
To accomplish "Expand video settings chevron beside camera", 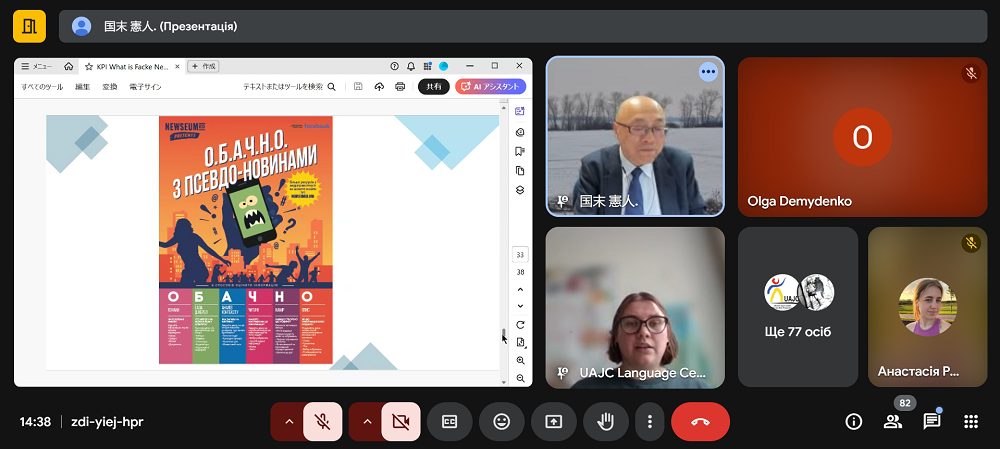I will [x=366, y=422].
